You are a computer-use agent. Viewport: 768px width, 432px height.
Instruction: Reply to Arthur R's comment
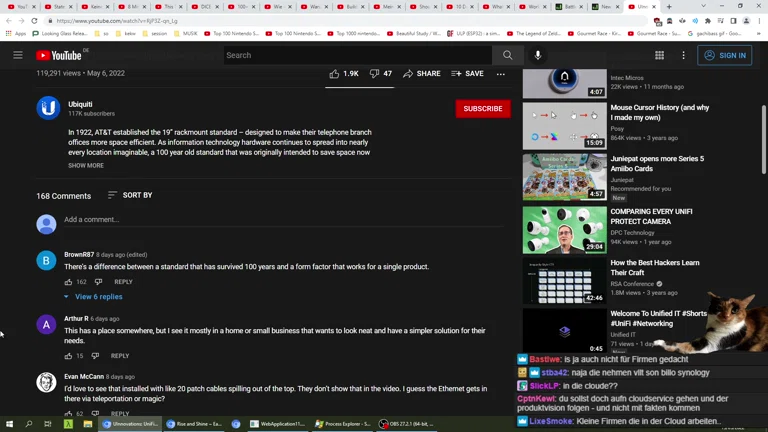click(120, 356)
